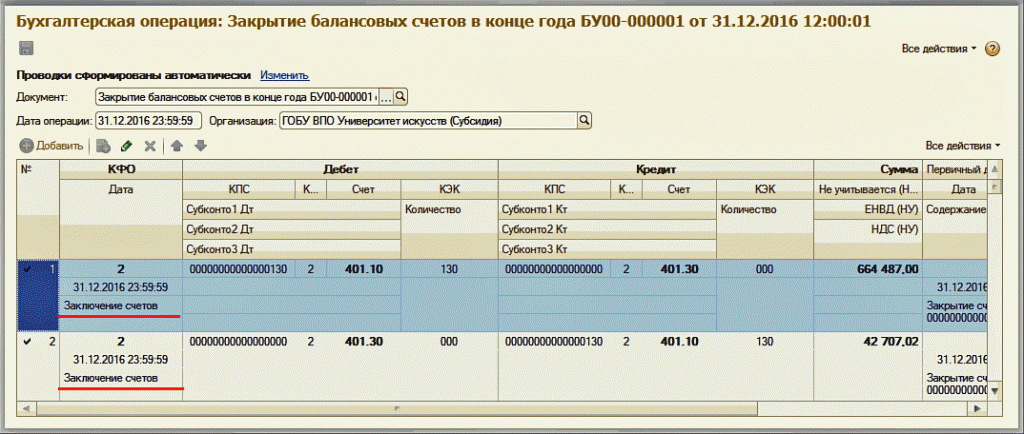Viewport: 1024px width, 434px height.
Task: Click Субконто1 Дт header cell
Action: (x=291, y=210)
